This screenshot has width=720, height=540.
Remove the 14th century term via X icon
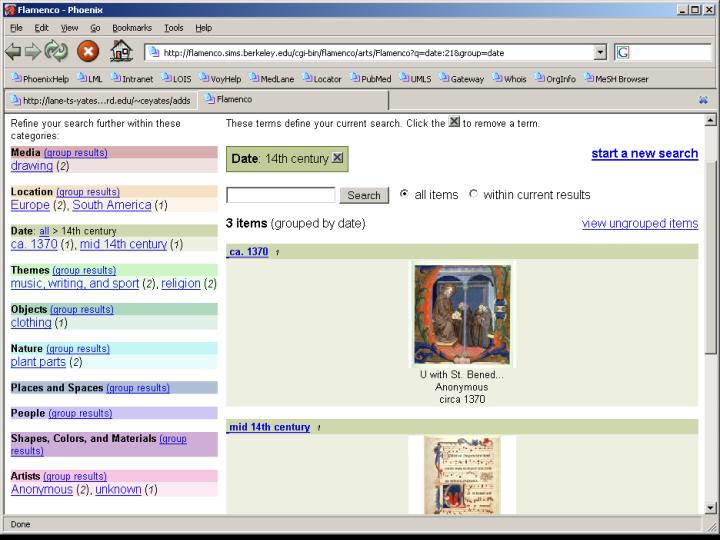click(337, 158)
